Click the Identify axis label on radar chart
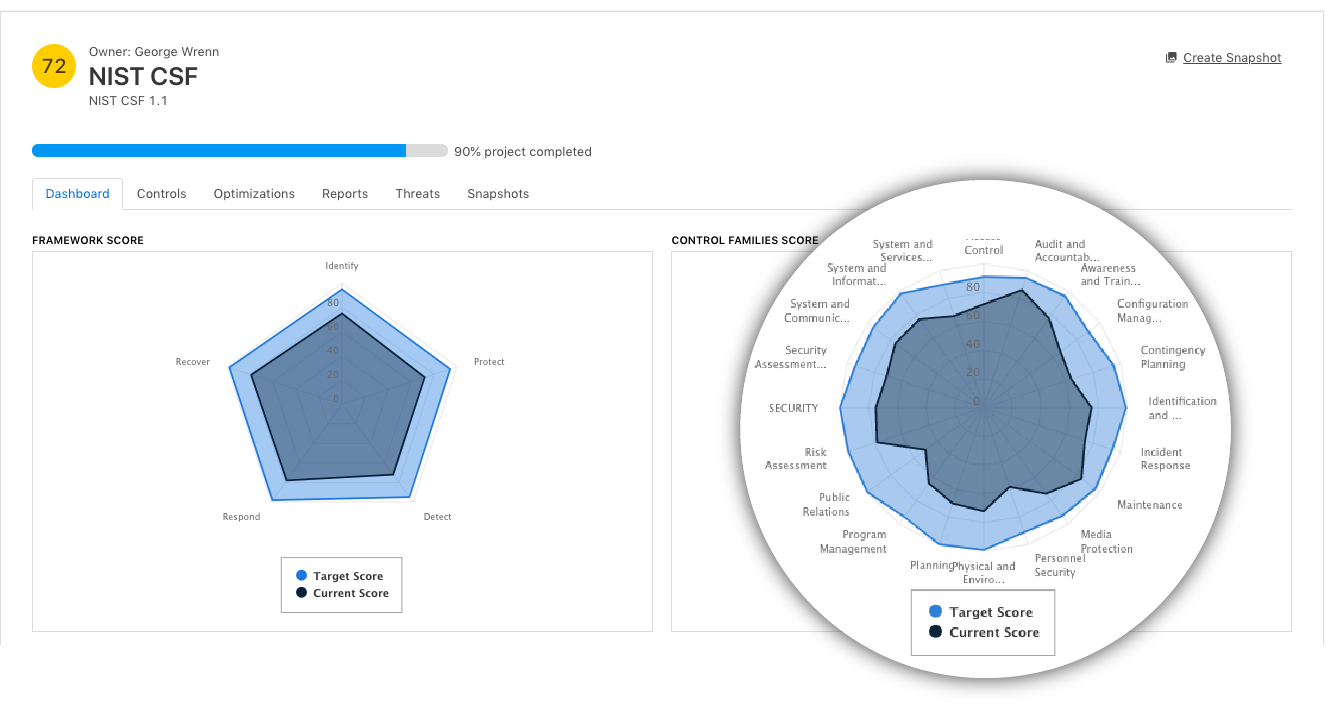The height and width of the screenshot is (721, 1326). tap(342, 266)
